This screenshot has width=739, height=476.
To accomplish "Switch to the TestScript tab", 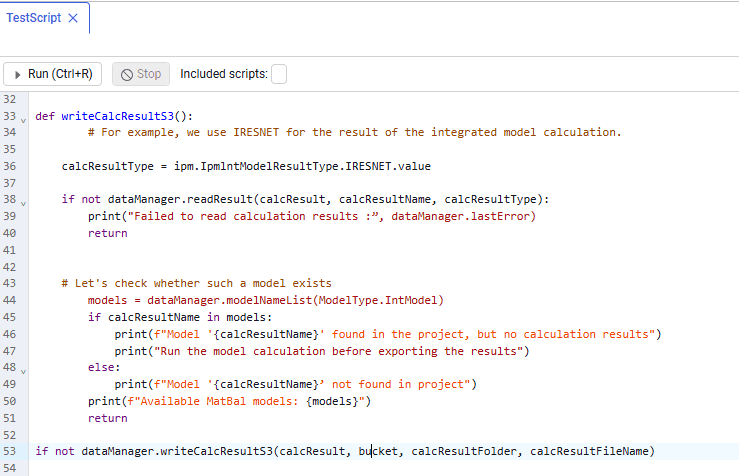I will tap(33, 18).
